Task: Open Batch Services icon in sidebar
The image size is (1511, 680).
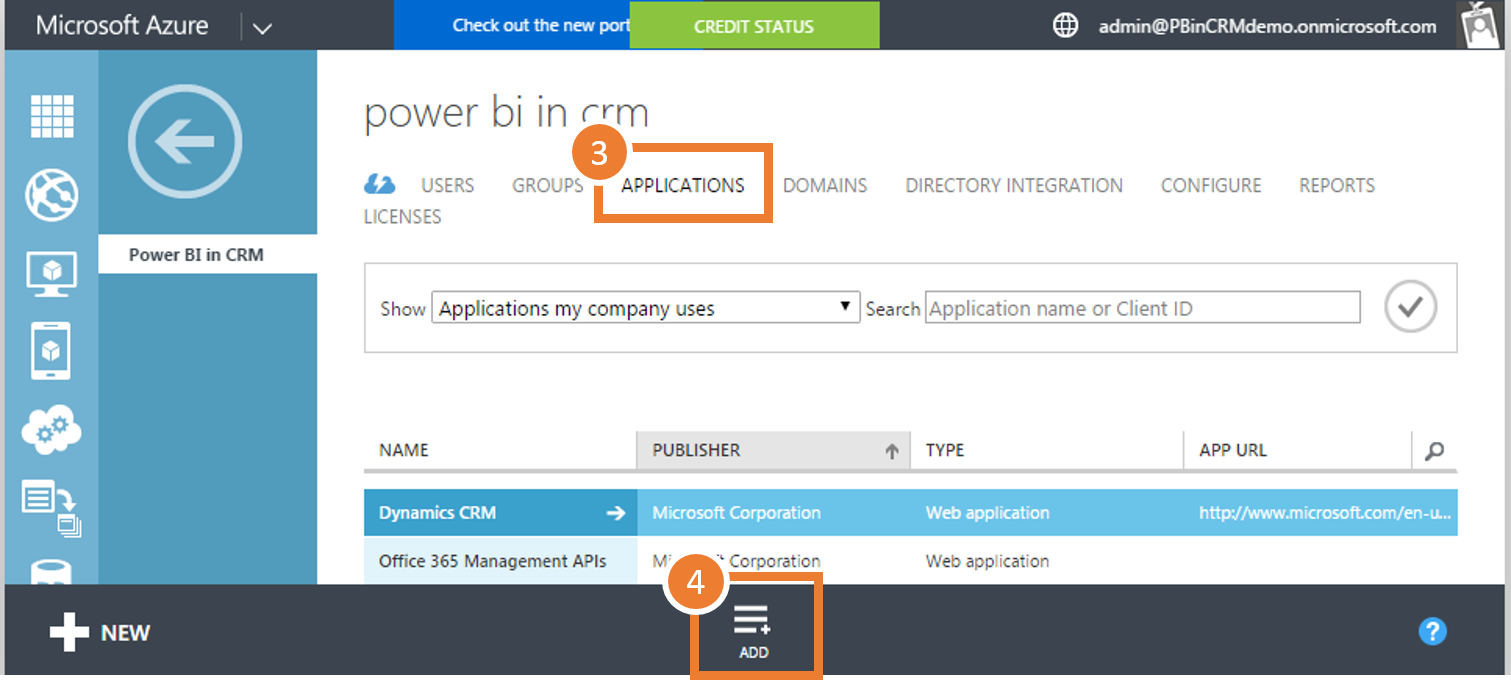Action: pyautogui.click(x=52, y=508)
